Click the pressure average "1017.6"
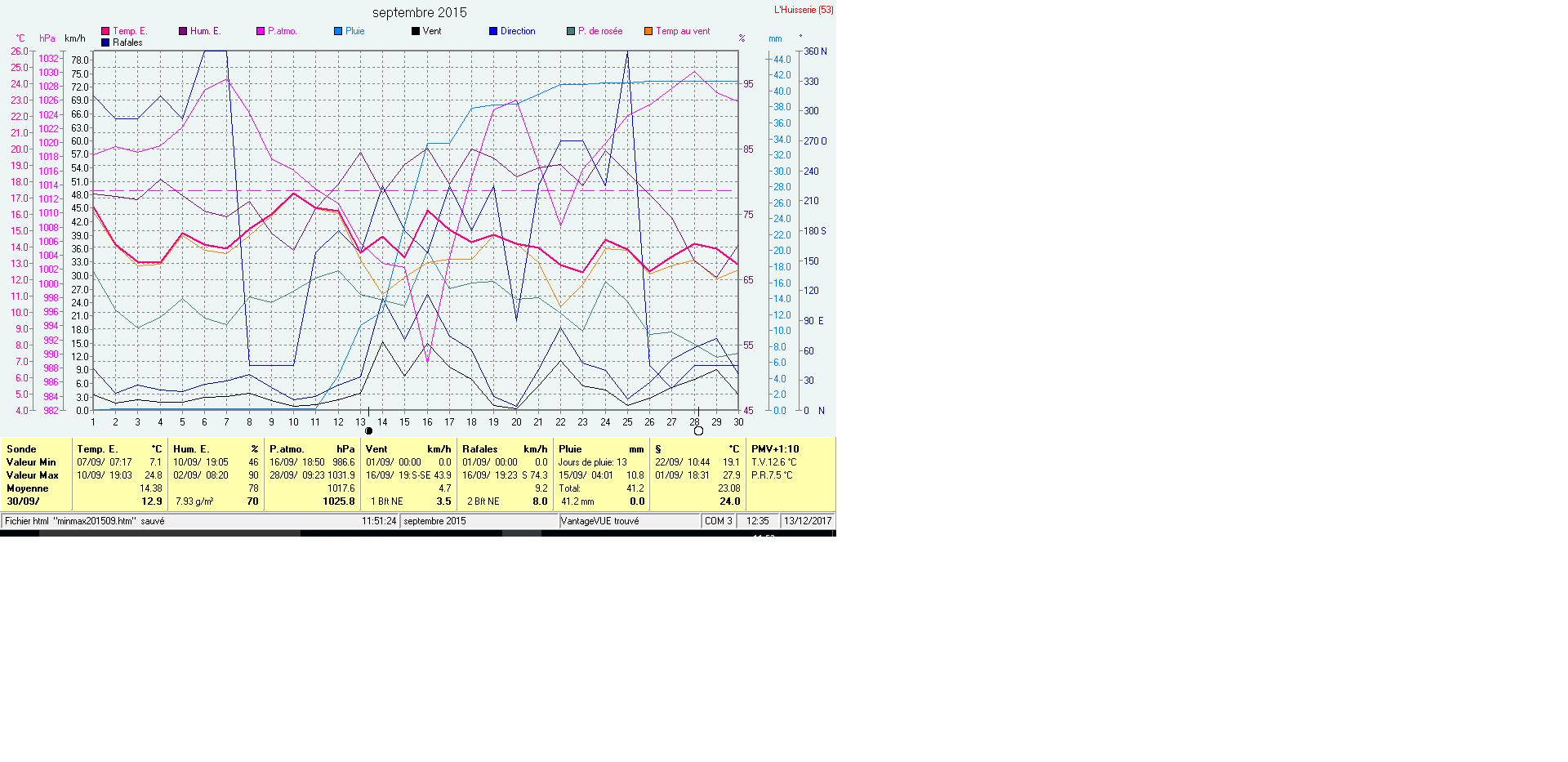 341,488
